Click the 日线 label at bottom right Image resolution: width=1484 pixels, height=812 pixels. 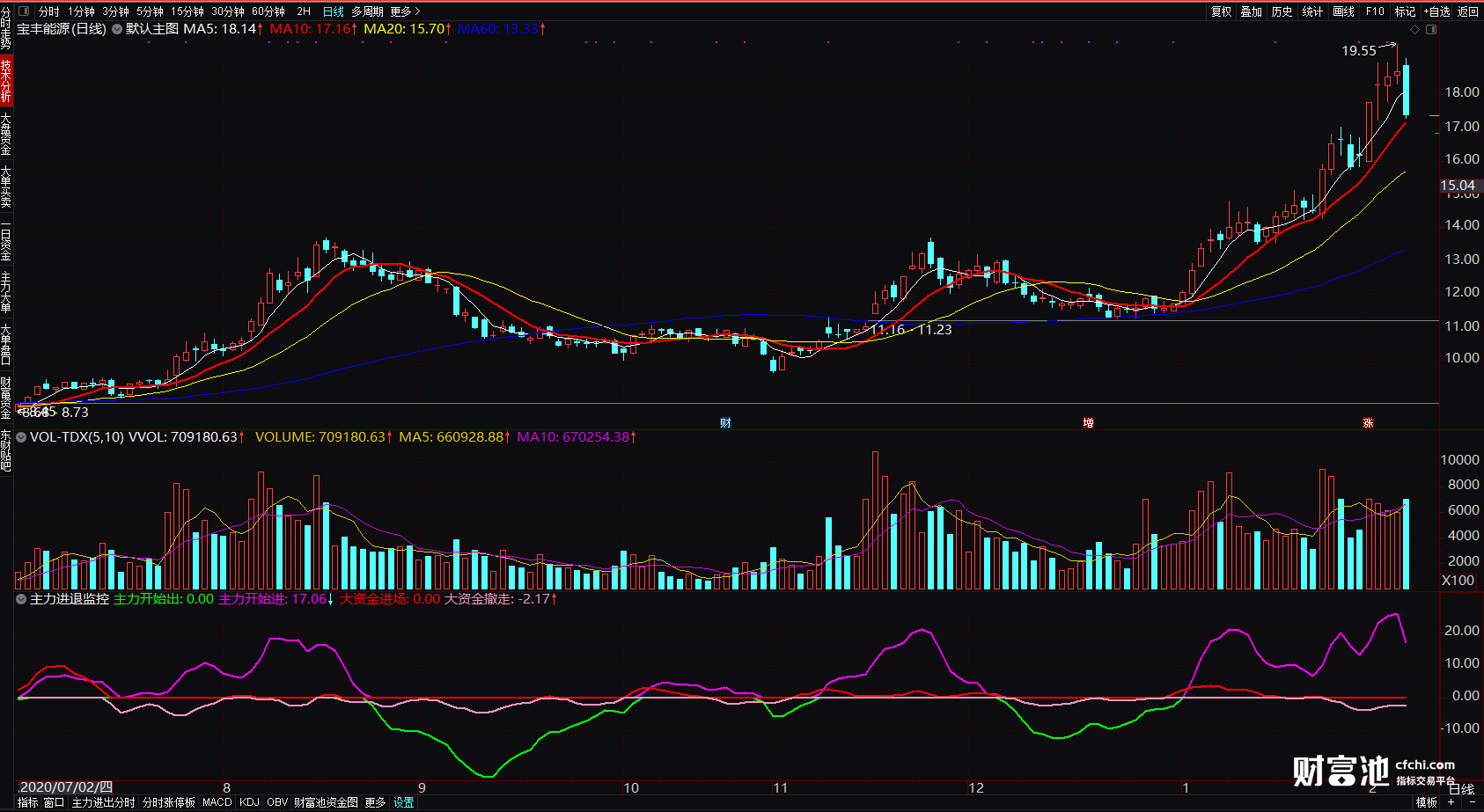1461,789
